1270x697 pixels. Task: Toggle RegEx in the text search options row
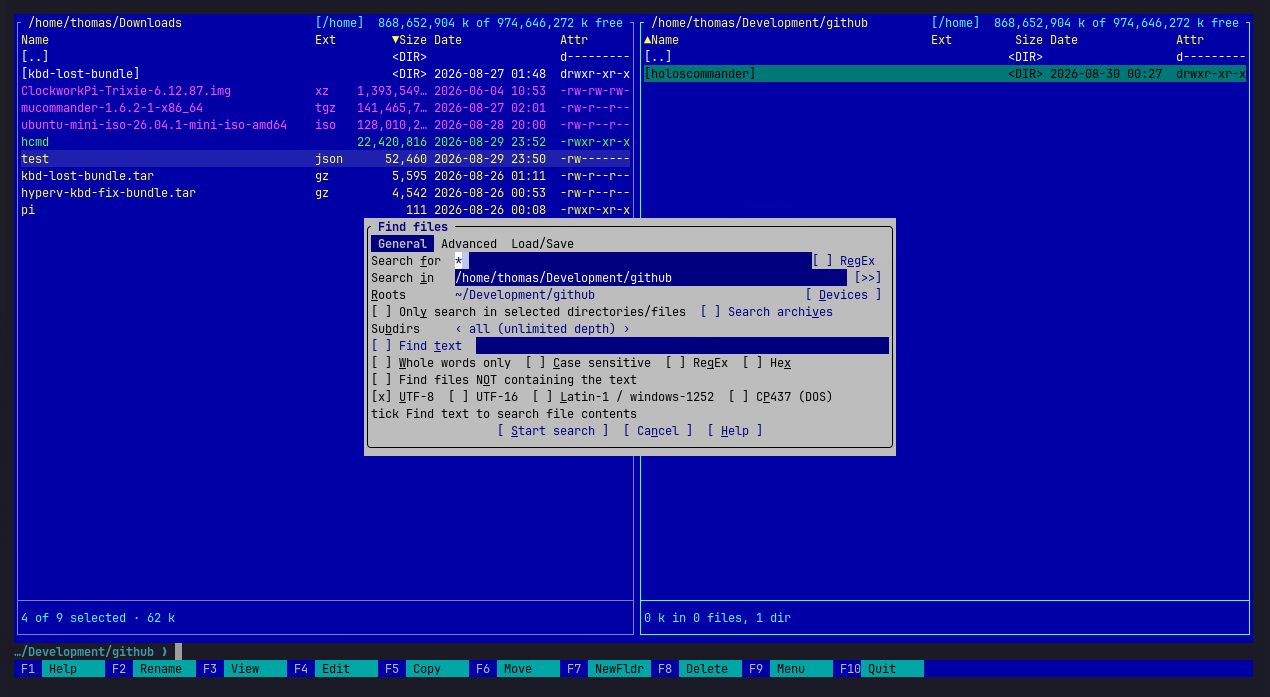(x=696, y=363)
